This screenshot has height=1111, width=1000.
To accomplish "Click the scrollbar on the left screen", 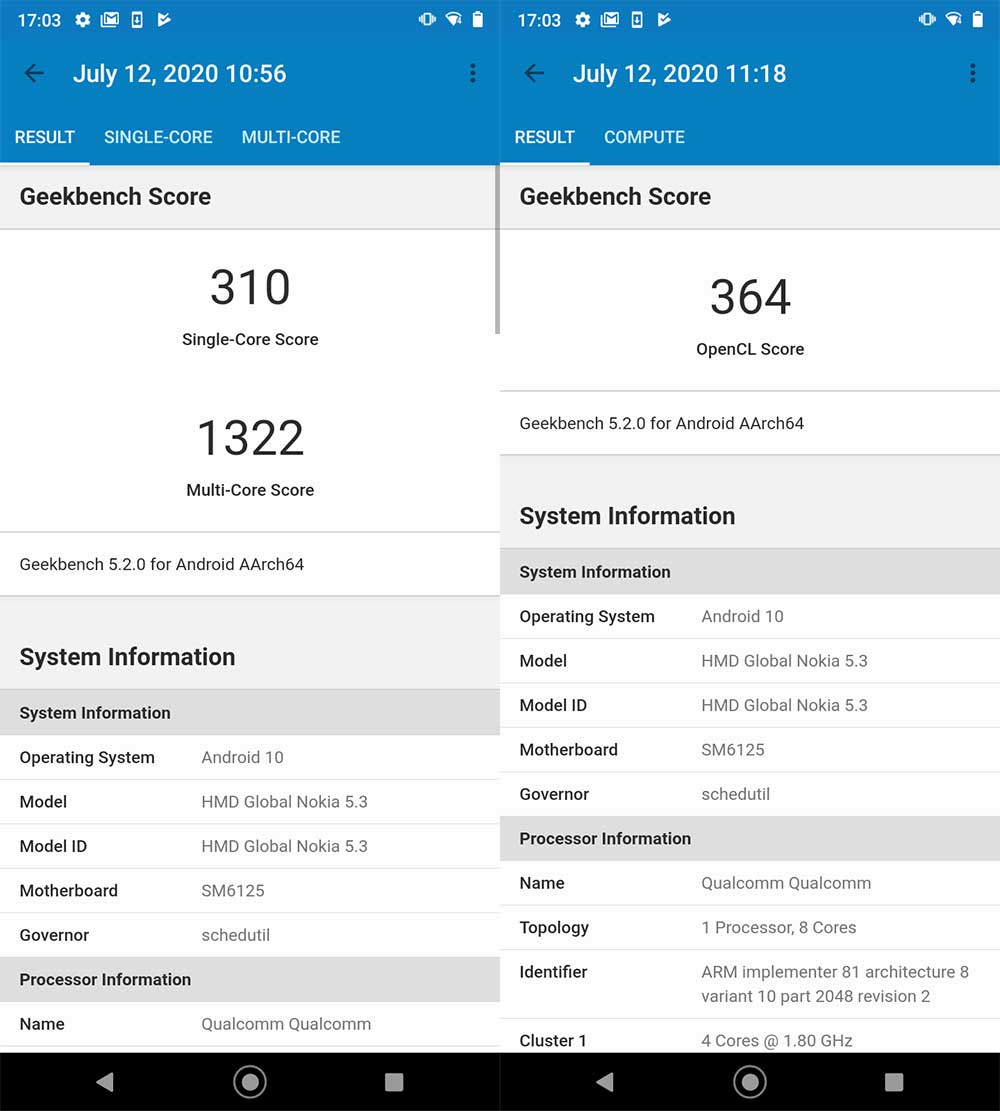I will pyautogui.click(x=496, y=250).
